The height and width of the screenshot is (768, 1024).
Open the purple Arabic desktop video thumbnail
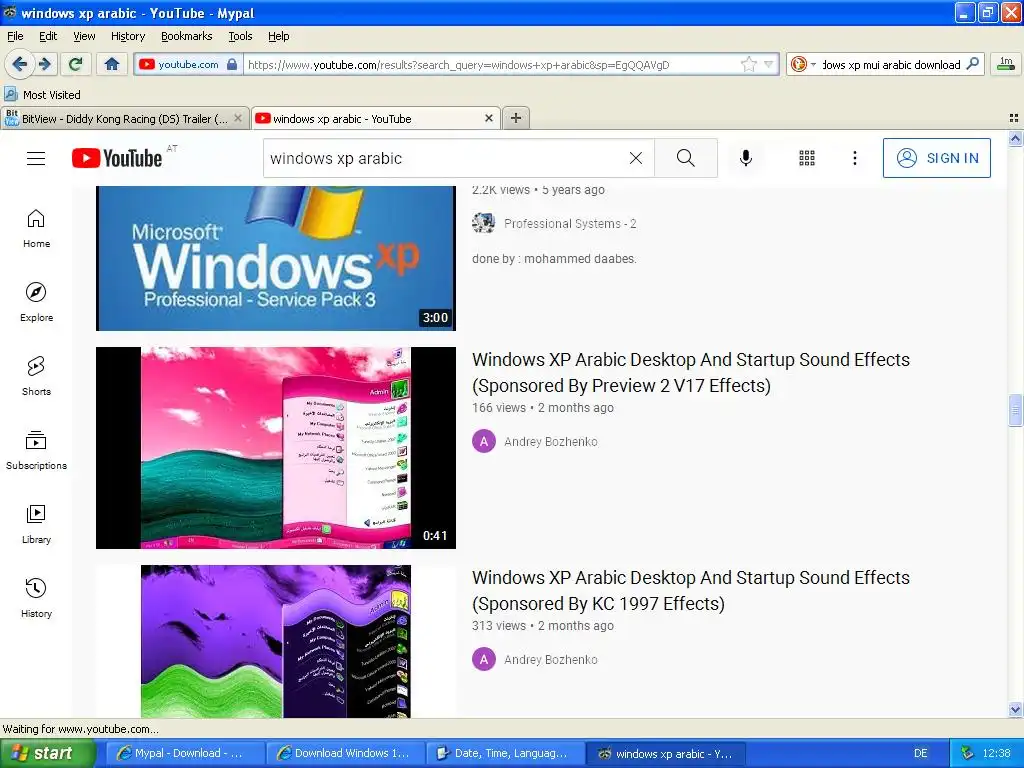(276, 641)
